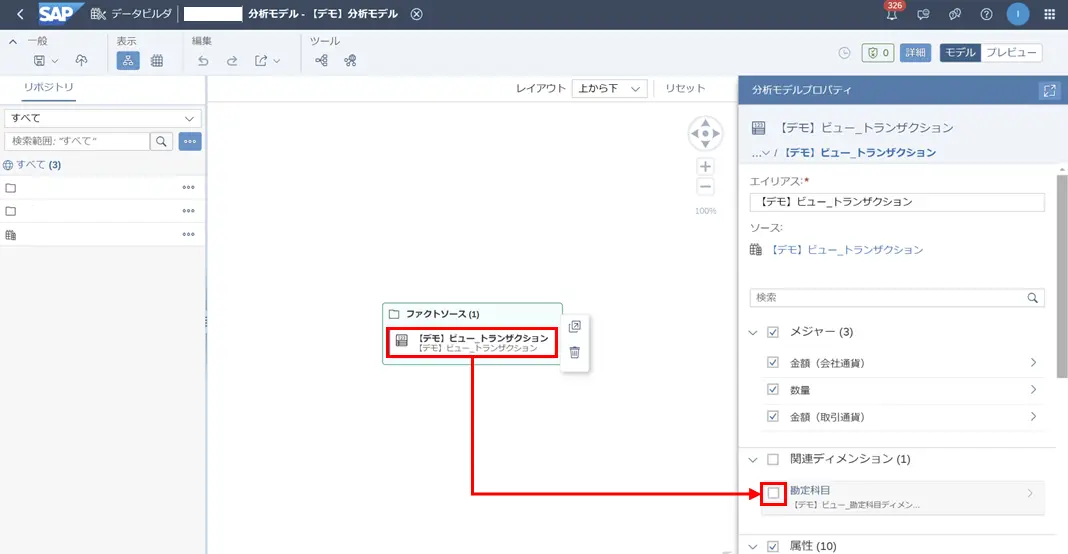This screenshot has height=554, width=1068.
Task: Open the support link icon in header
Action: point(955,14)
